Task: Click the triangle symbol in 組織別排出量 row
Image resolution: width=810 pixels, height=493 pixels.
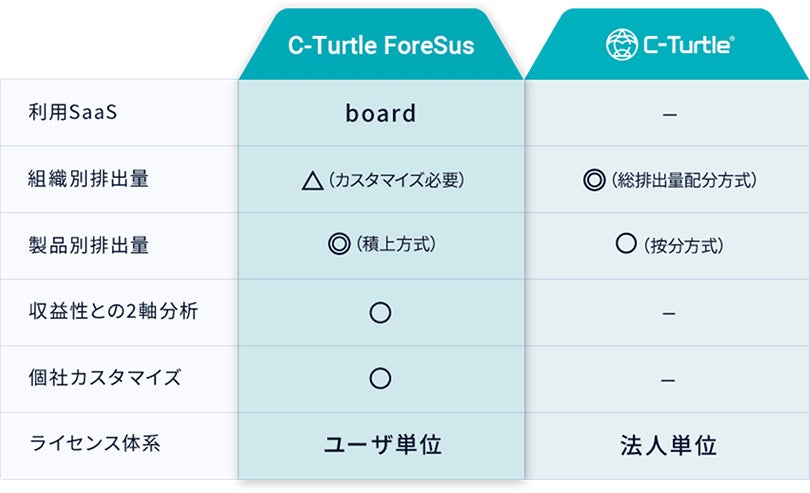Action: point(311,181)
